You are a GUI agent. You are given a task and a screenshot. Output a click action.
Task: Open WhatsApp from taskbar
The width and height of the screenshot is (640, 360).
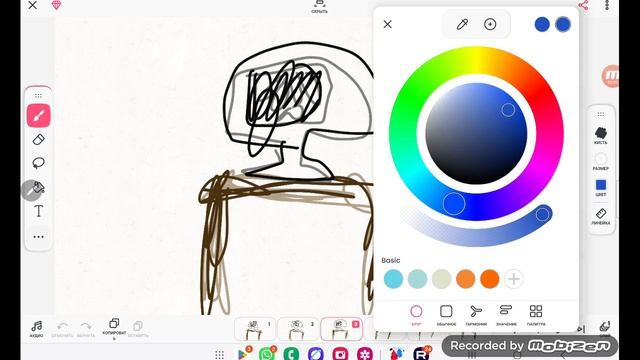pyautogui.click(x=267, y=353)
